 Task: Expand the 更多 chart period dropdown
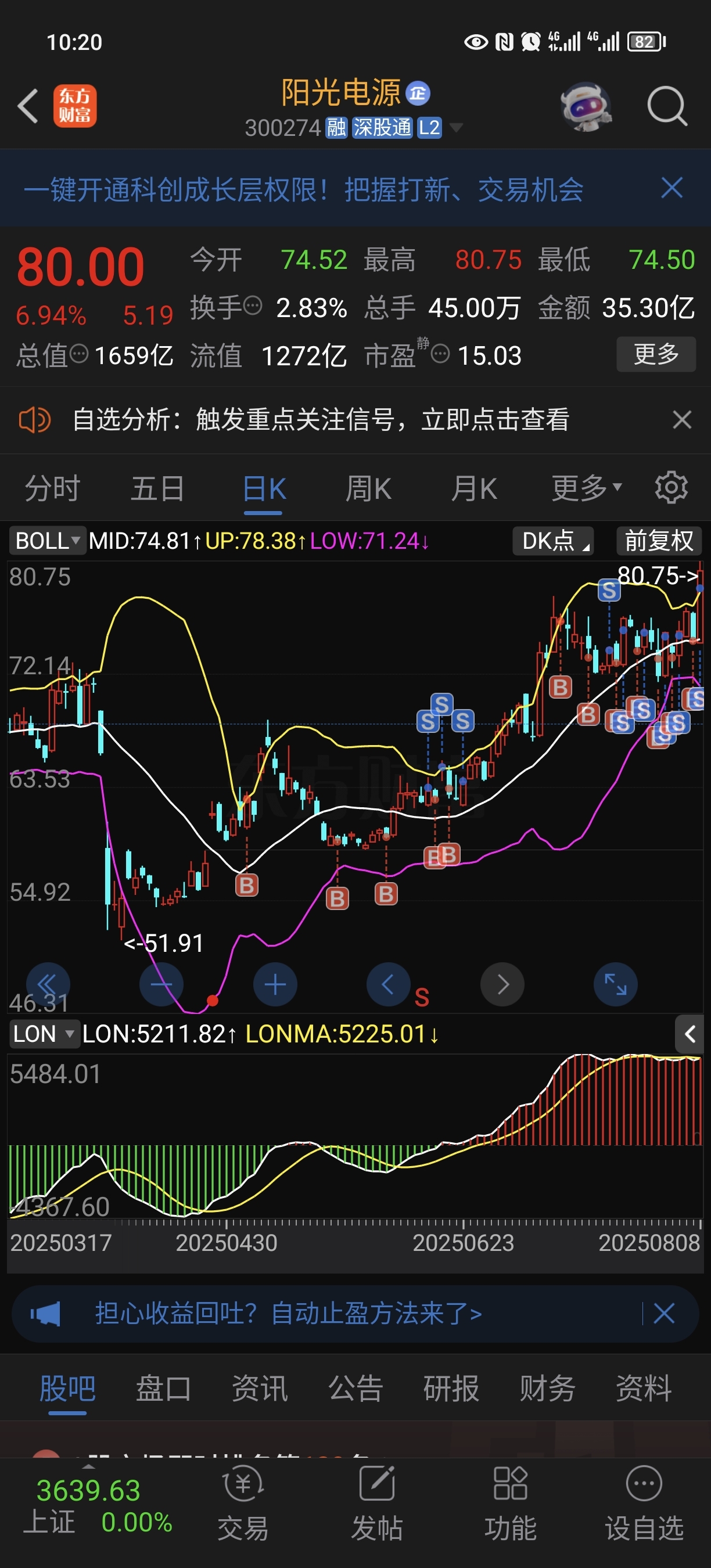click(586, 489)
